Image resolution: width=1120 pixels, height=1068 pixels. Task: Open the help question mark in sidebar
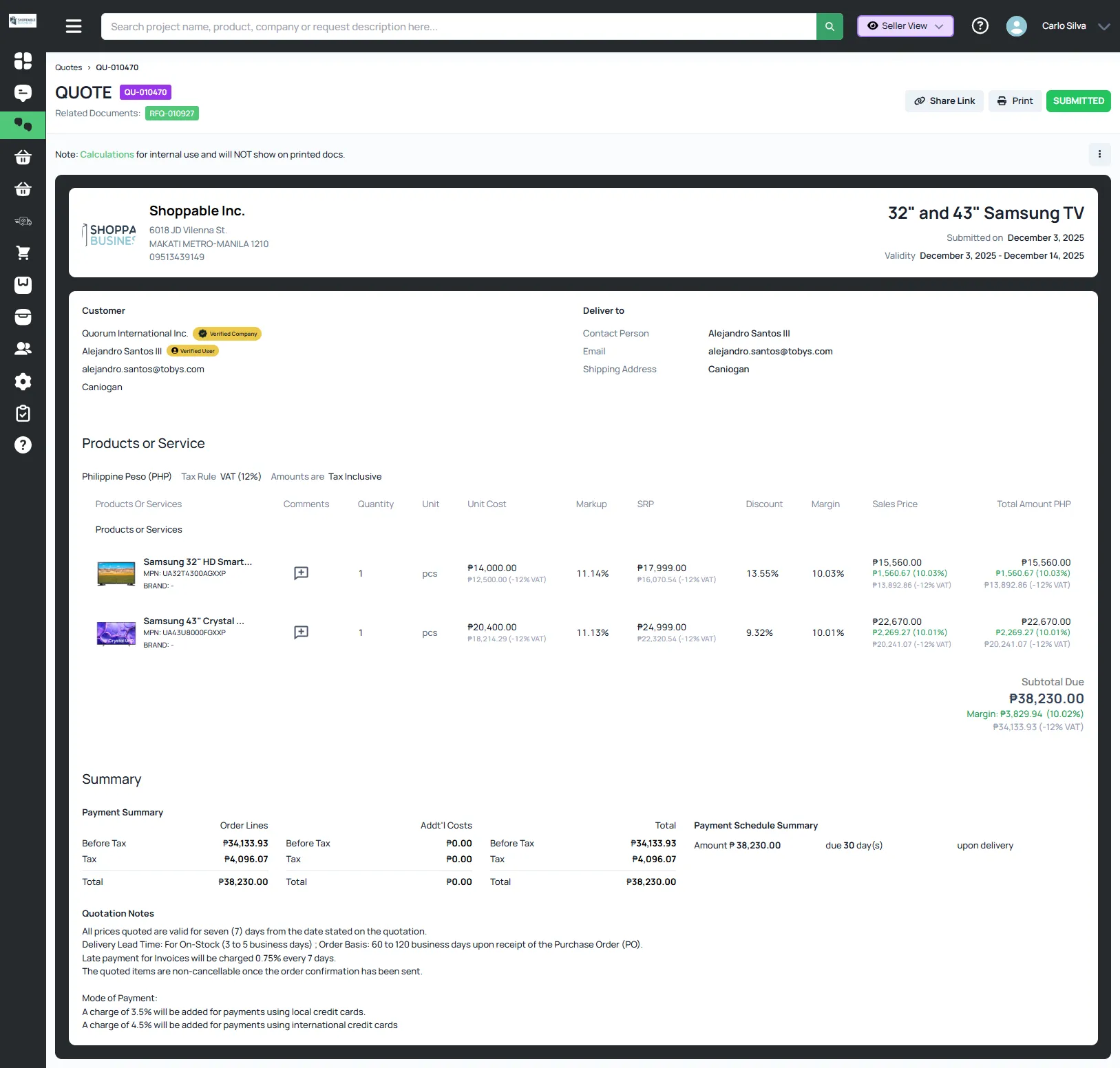pyautogui.click(x=23, y=445)
